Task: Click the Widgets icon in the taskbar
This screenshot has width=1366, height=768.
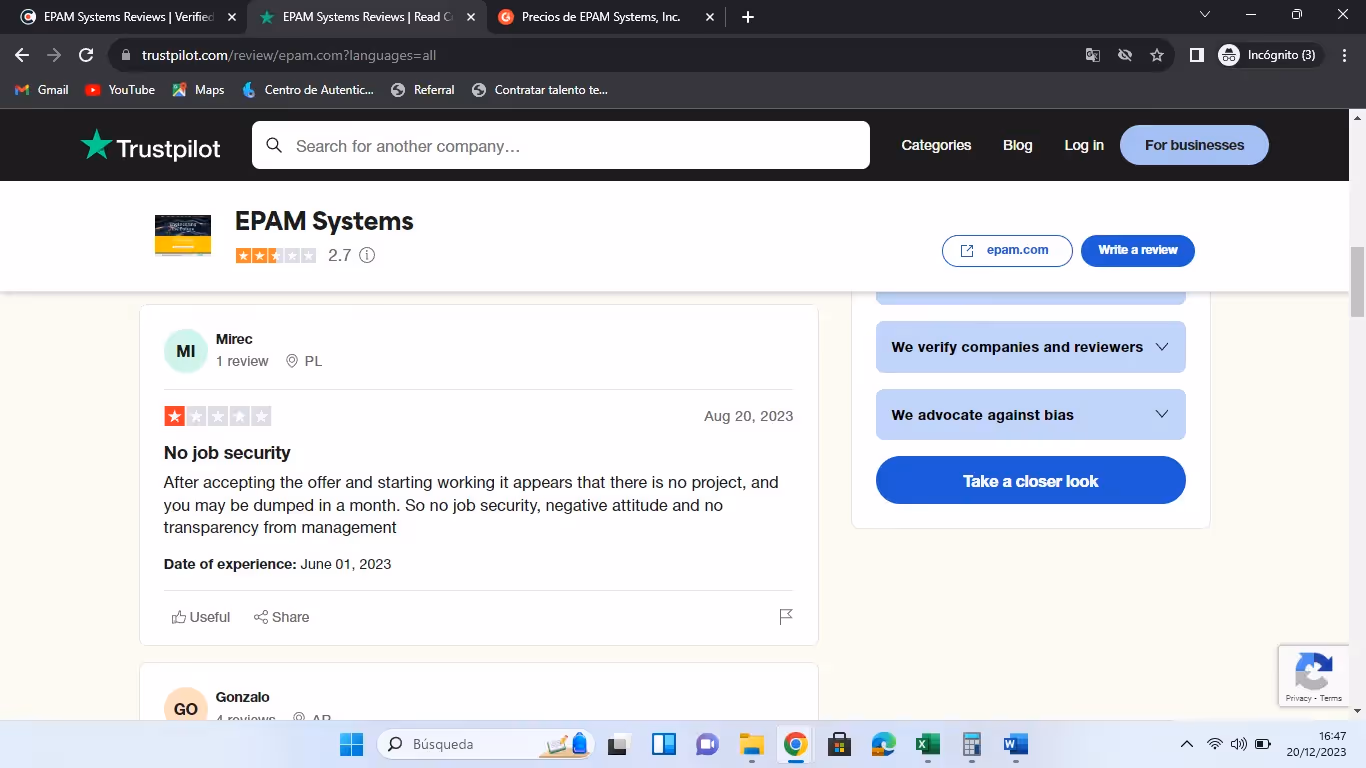Action: pos(663,744)
